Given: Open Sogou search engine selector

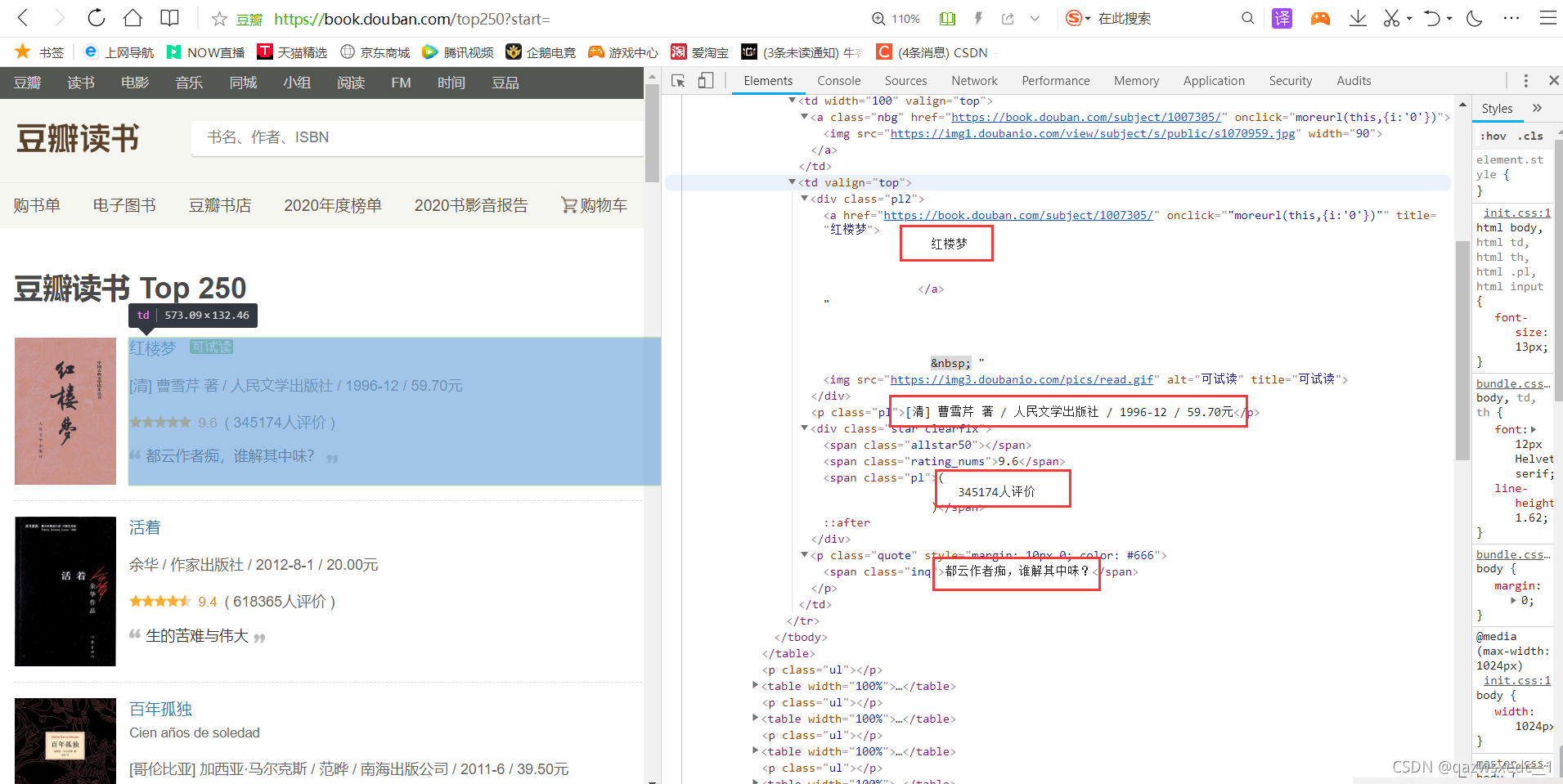Looking at the screenshot, I should point(1078,18).
